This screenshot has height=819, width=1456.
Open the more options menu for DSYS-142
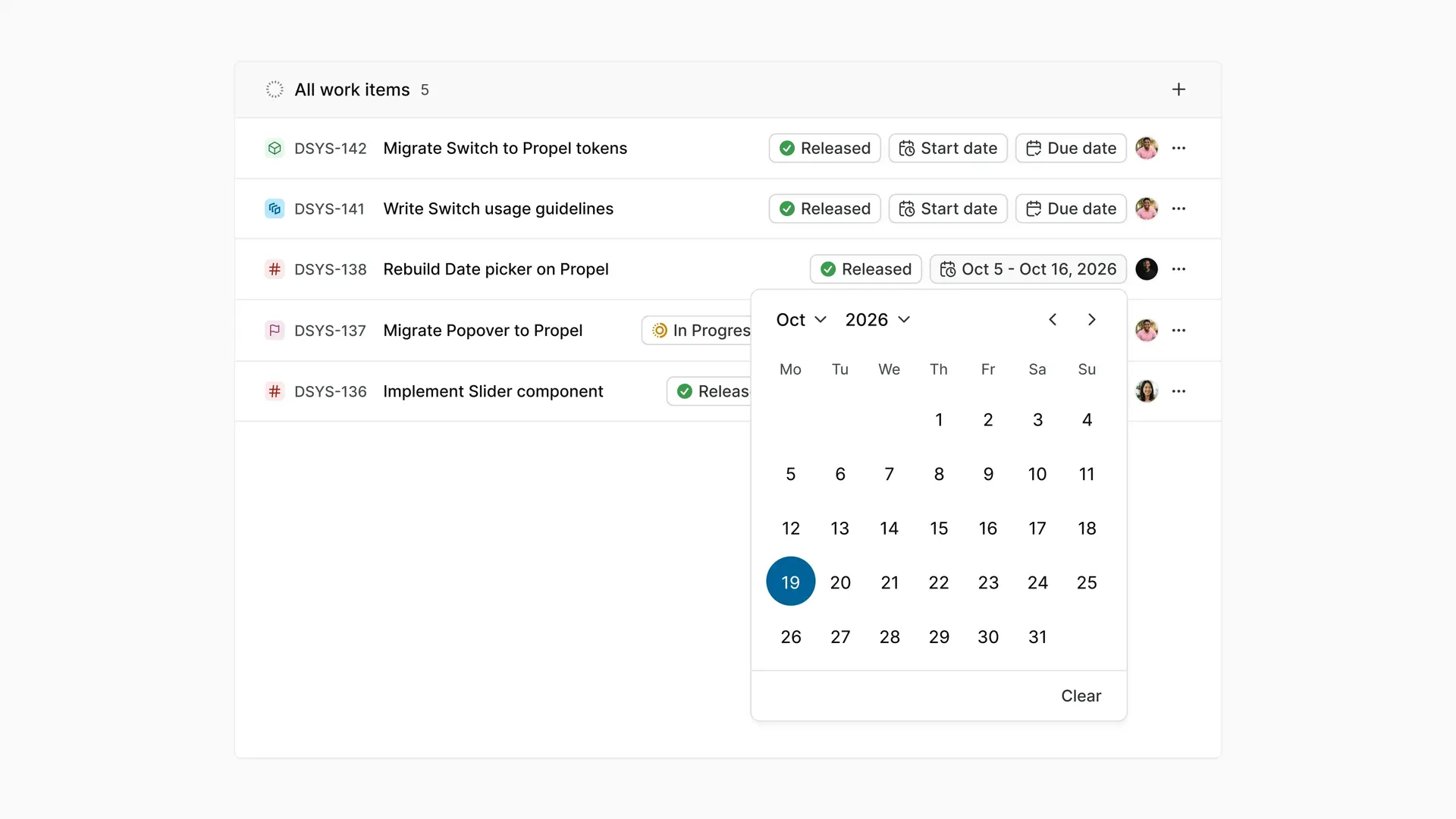[x=1178, y=148]
